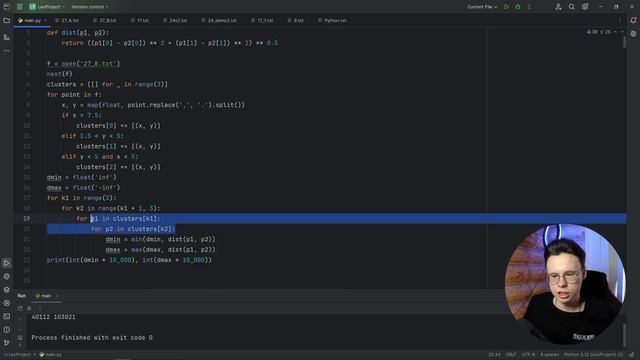Viewport: 640px width, 360px height.
Task: Open Search Everywhere magnifier icon
Action: click(x=571, y=7)
